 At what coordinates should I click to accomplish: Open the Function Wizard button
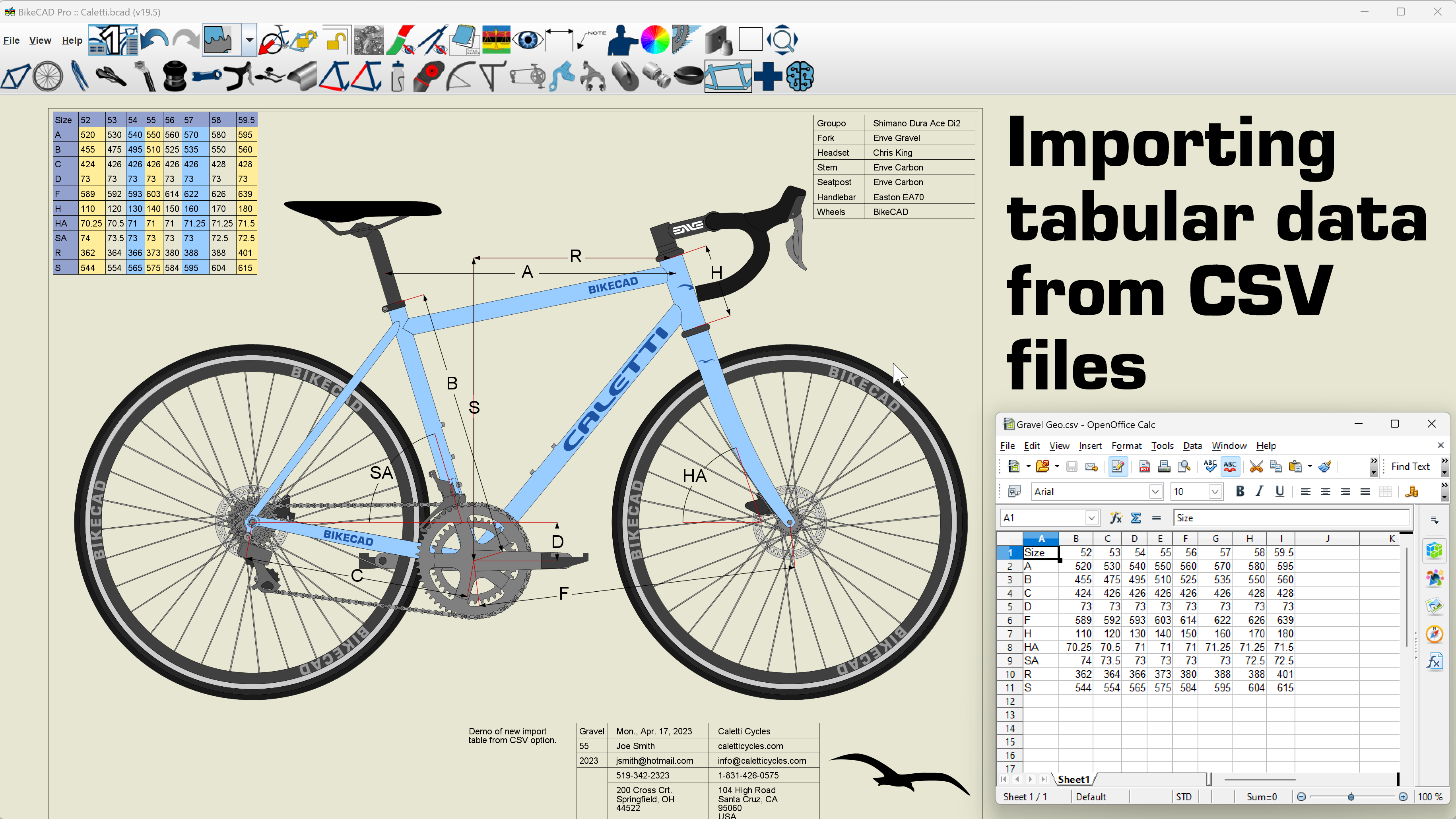click(1116, 518)
